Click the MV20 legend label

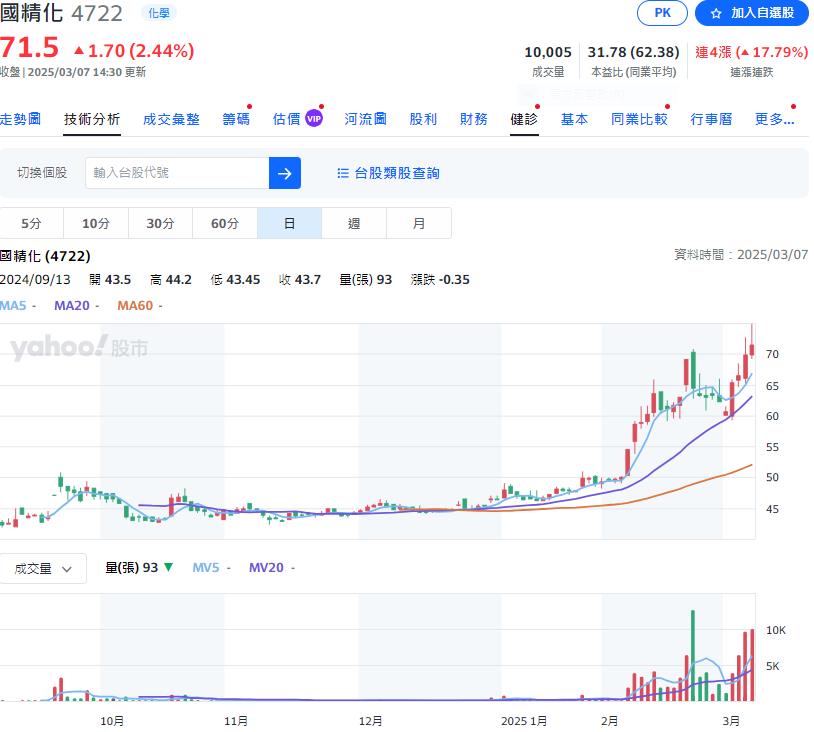(x=266, y=567)
